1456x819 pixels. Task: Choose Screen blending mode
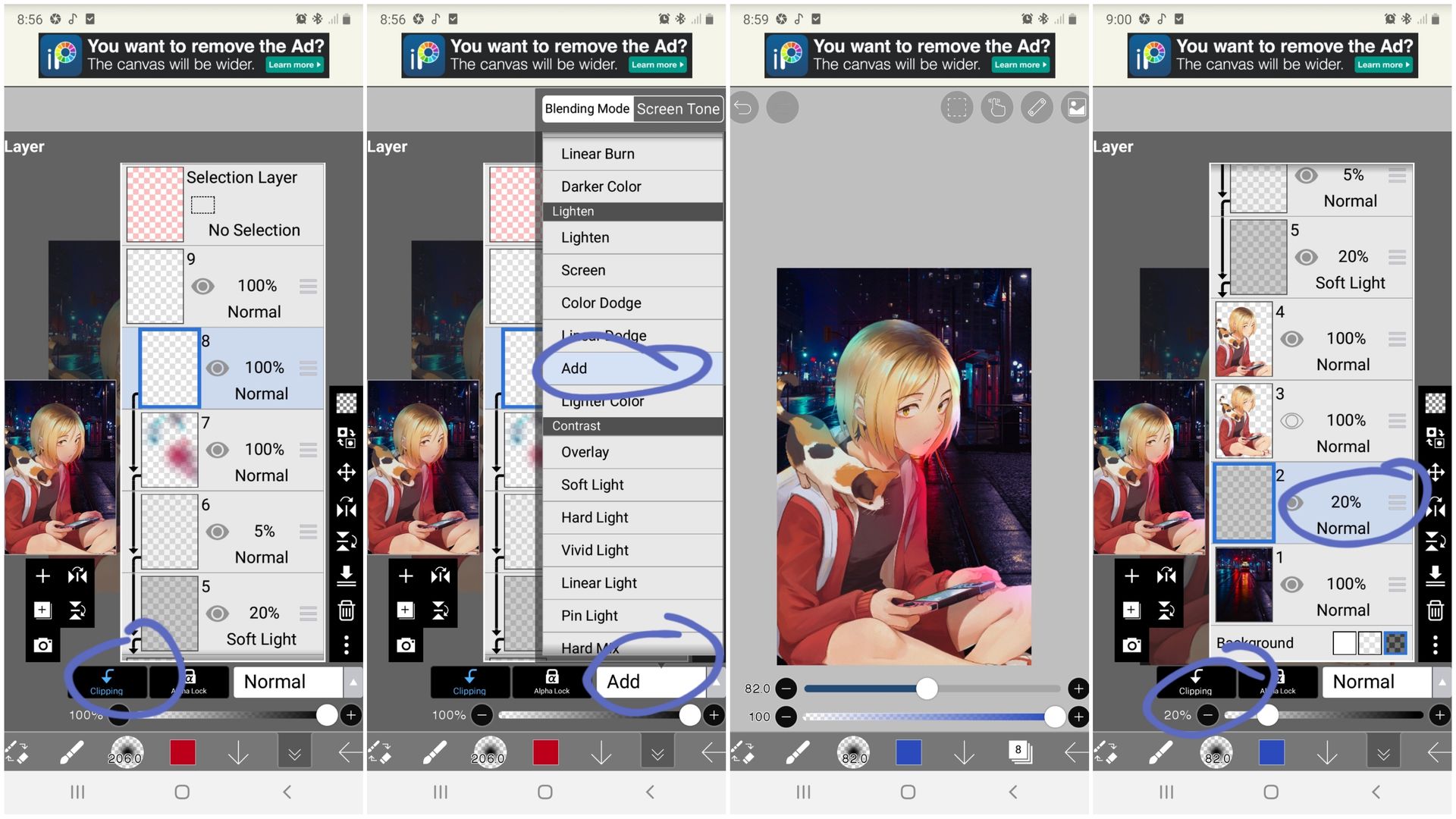pos(632,270)
